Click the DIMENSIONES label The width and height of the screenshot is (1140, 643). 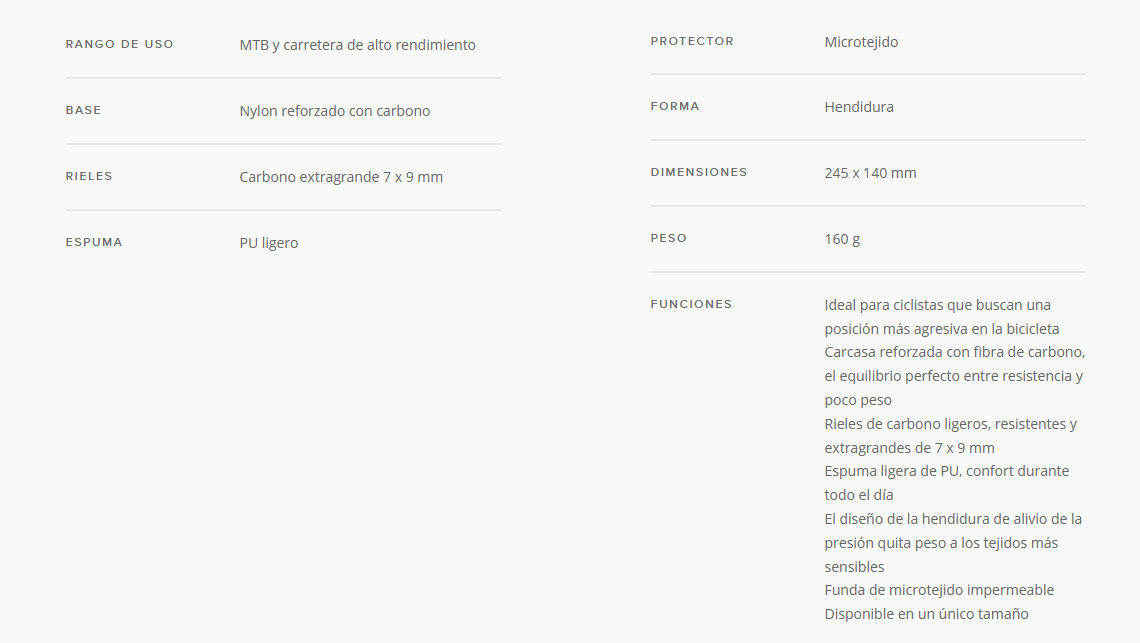click(699, 172)
